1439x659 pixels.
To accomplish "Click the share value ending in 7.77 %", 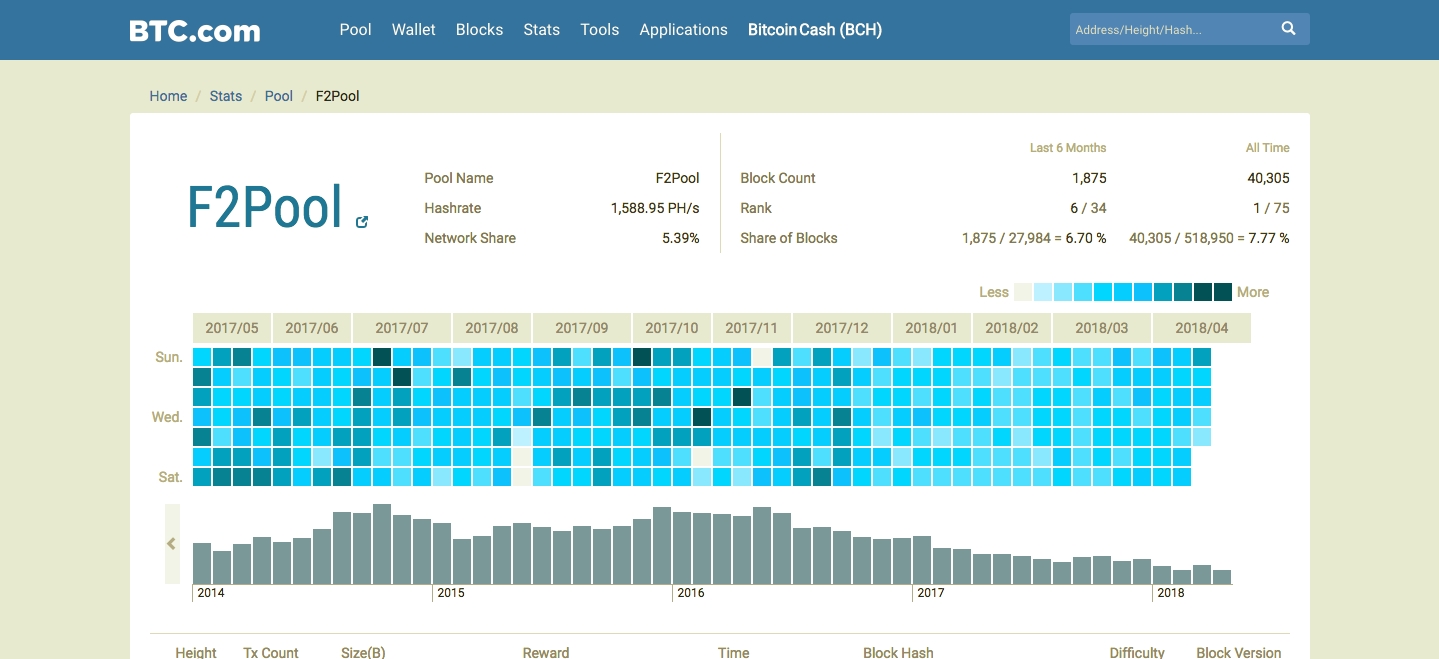I will (1209, 238).
